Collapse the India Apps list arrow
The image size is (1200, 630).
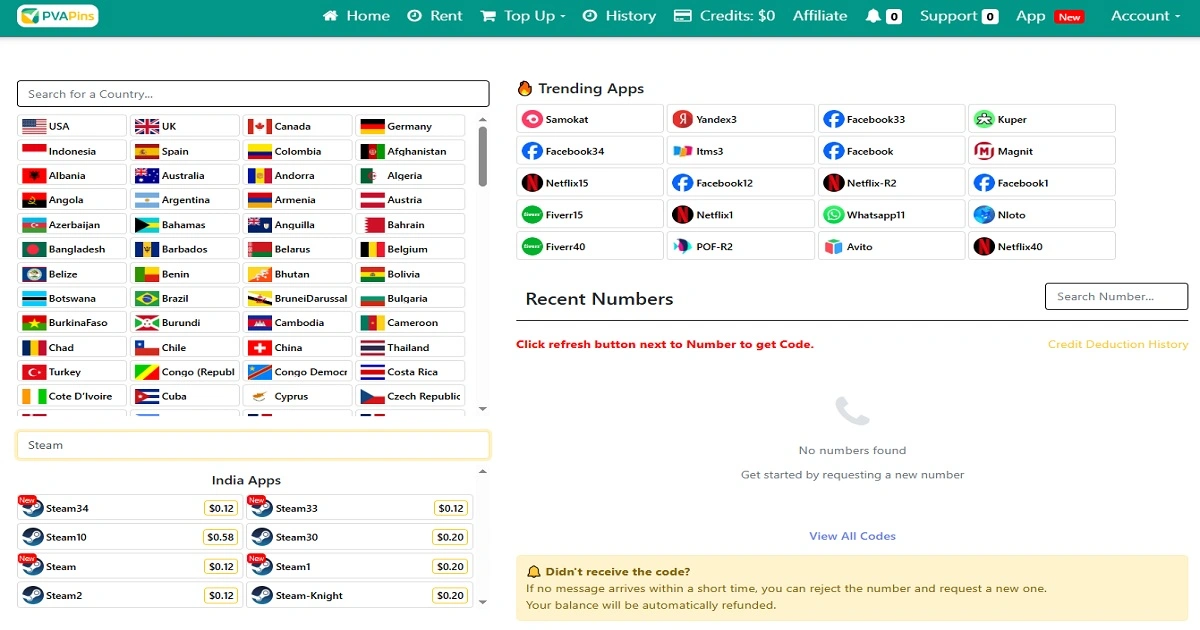pos(483,471)
